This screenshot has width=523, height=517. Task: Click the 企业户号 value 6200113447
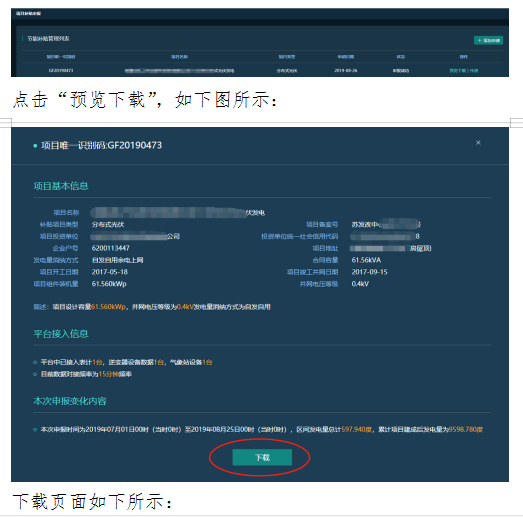pyautogui.click(x=111, y=248)
